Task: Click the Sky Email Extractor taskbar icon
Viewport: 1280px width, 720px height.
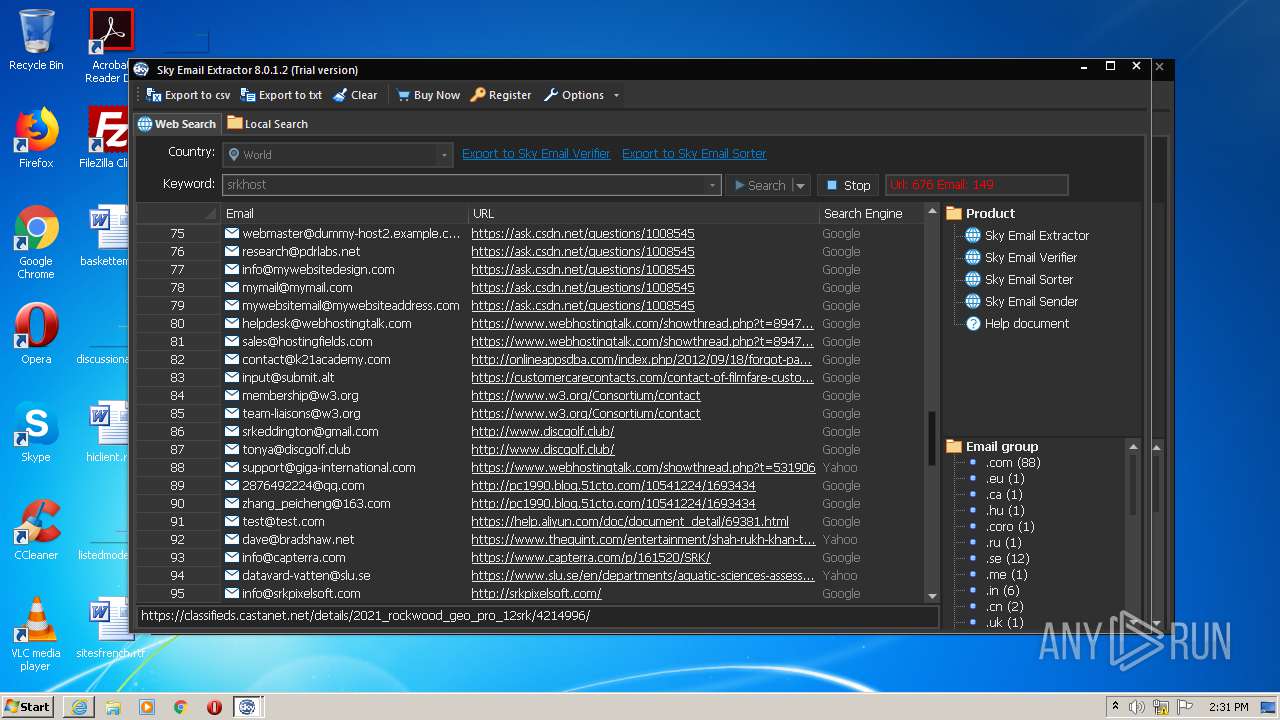Action: pos(247,706)
